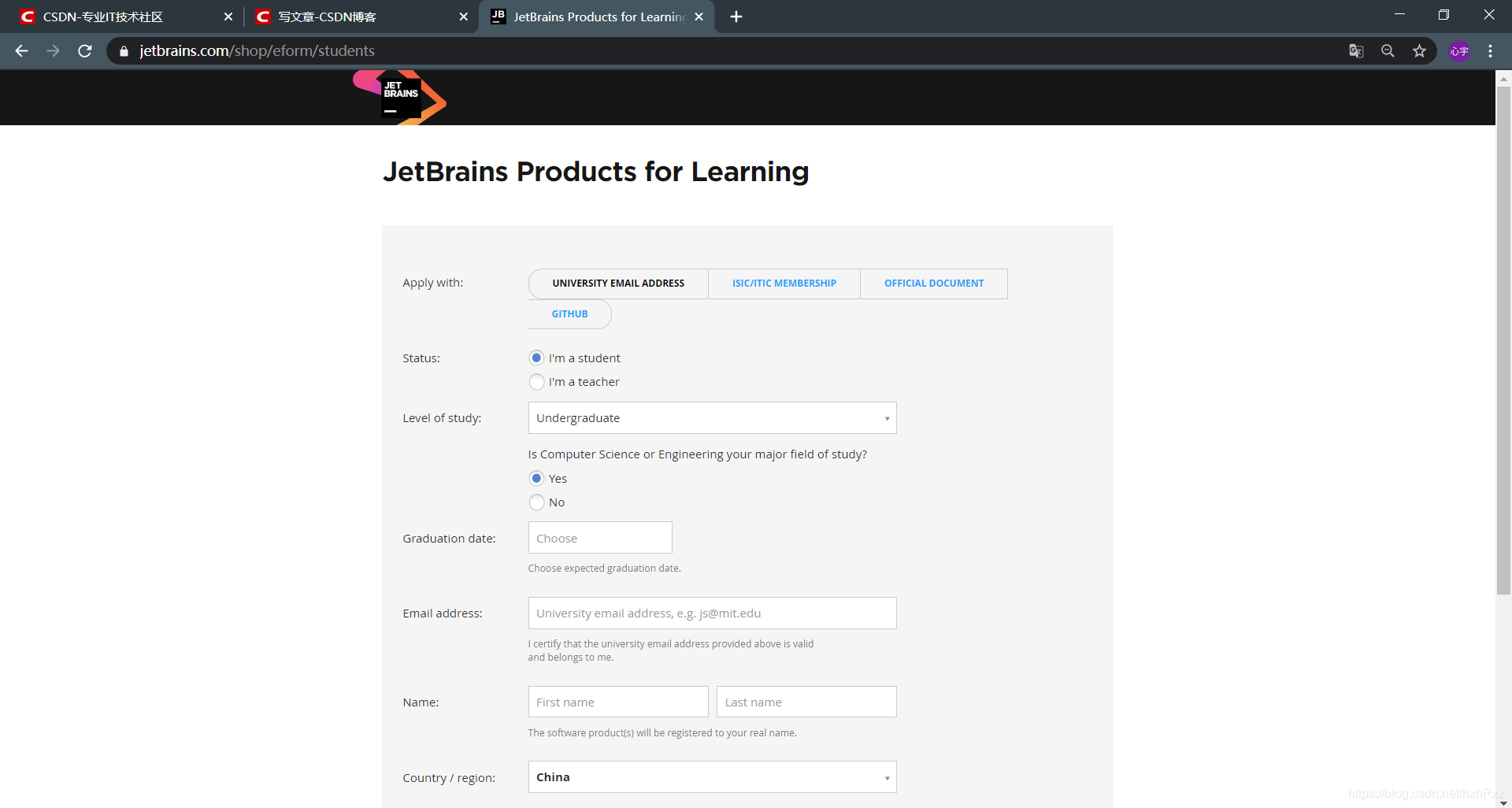Select the JetBrains Products for Learning tab
The width and height of the screenshot is (1512, 808).
[x=596, y=17]
